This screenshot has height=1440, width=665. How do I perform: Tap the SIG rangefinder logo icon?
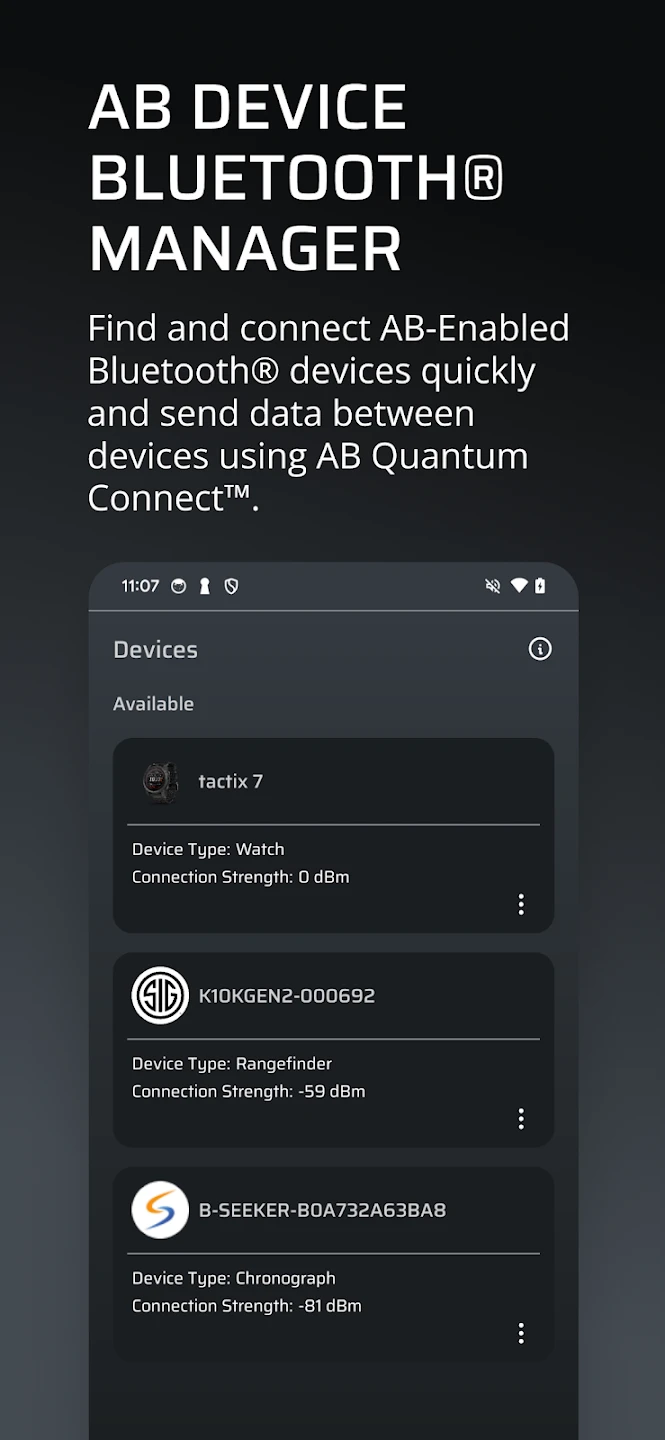pyautogui.click(x=160, y=995)
